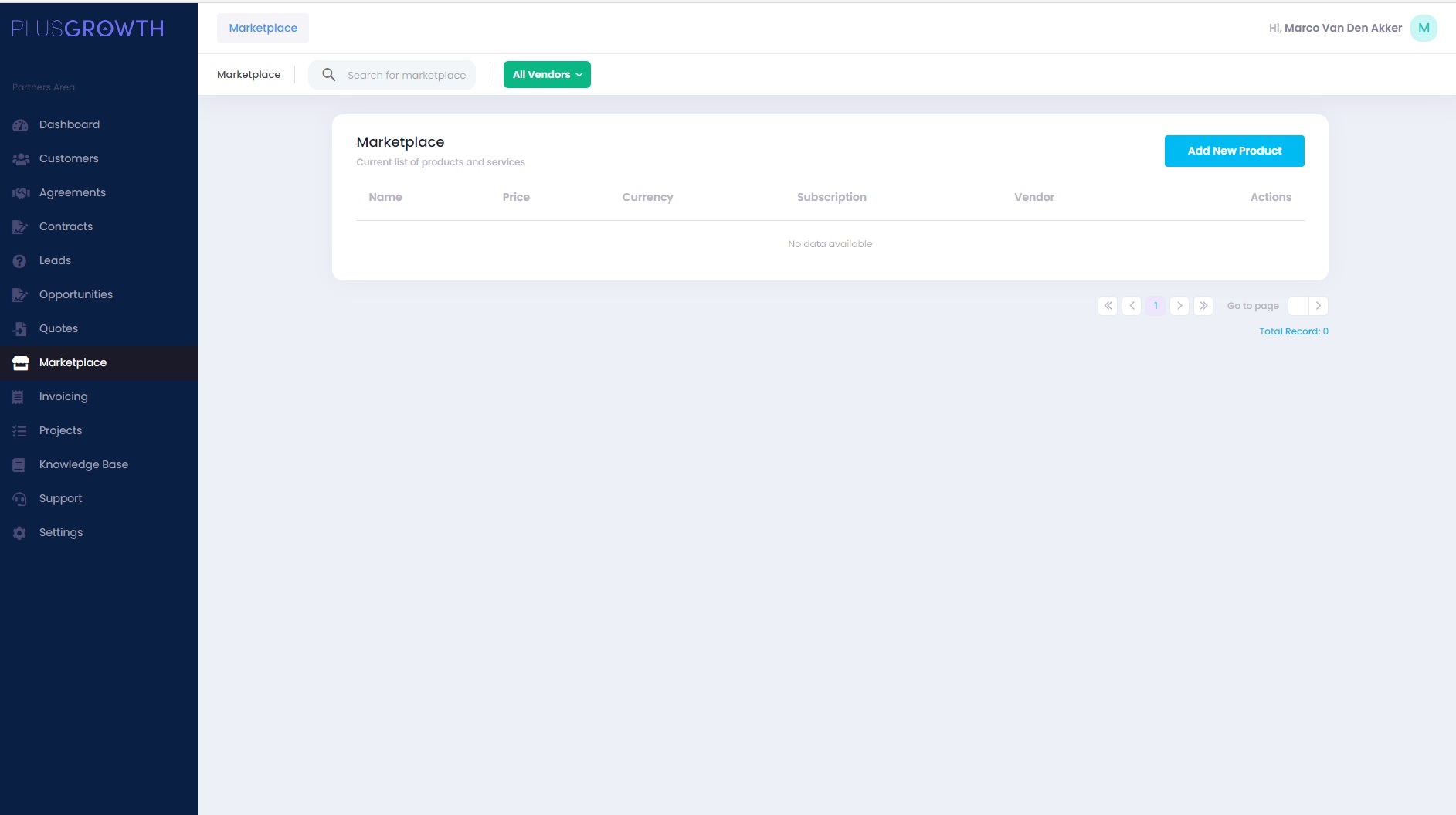Click the Go to page input box
The height and width of the screenshot is (815, 1456).
(x=1298, y=306)
